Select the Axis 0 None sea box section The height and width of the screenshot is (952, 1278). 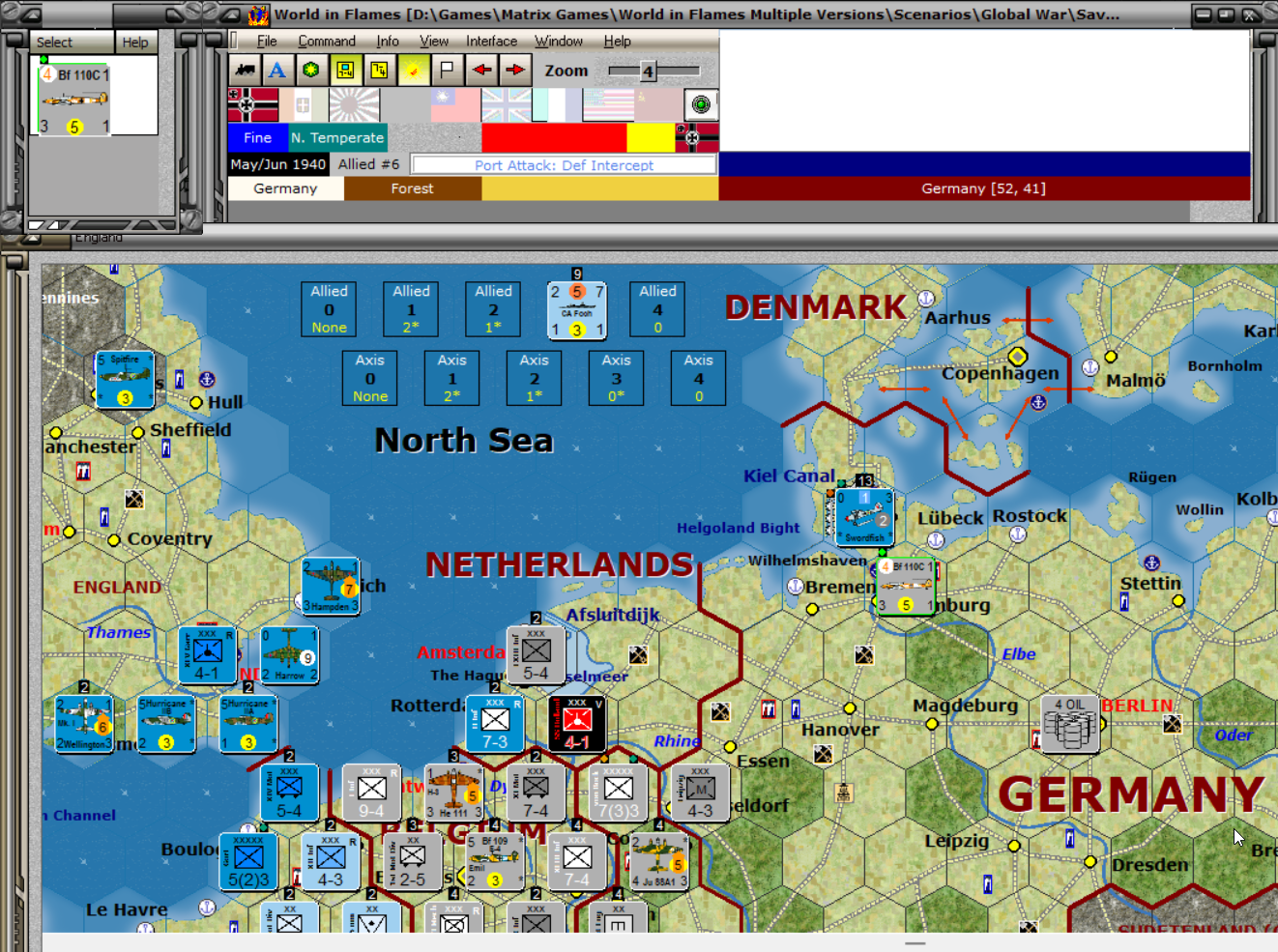[369, 378]
